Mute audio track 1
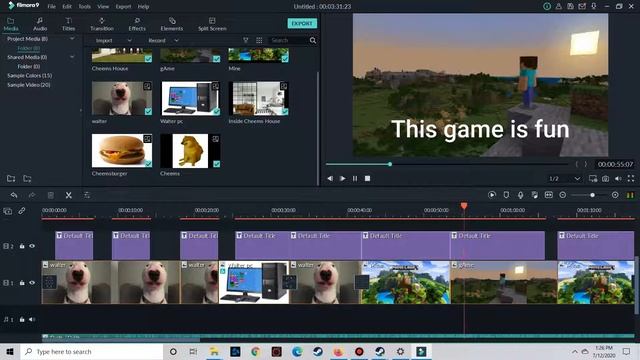640x360 pixels. [x=32, y=319]
